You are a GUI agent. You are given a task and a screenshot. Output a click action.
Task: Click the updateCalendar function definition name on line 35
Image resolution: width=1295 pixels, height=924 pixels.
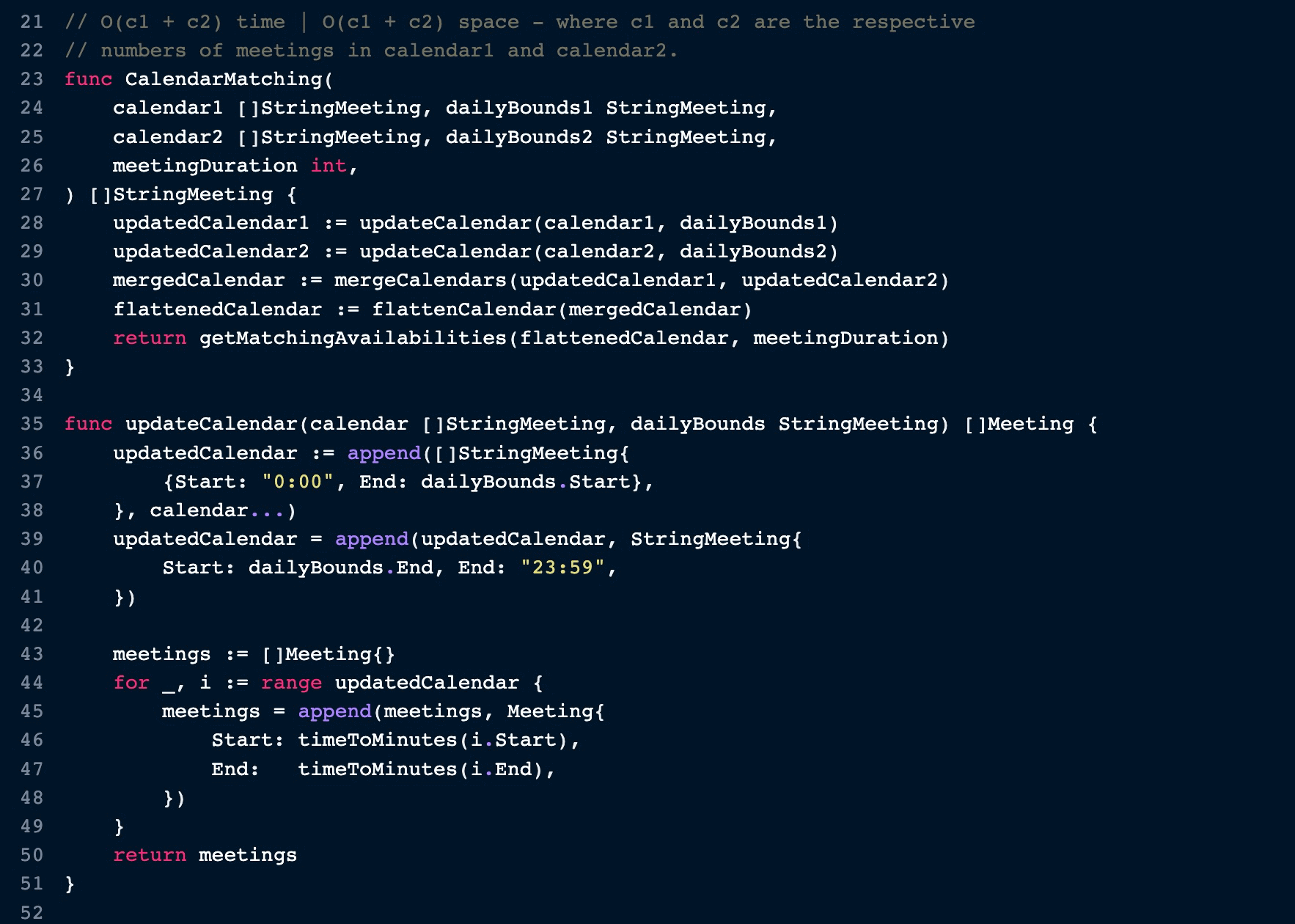211,424
